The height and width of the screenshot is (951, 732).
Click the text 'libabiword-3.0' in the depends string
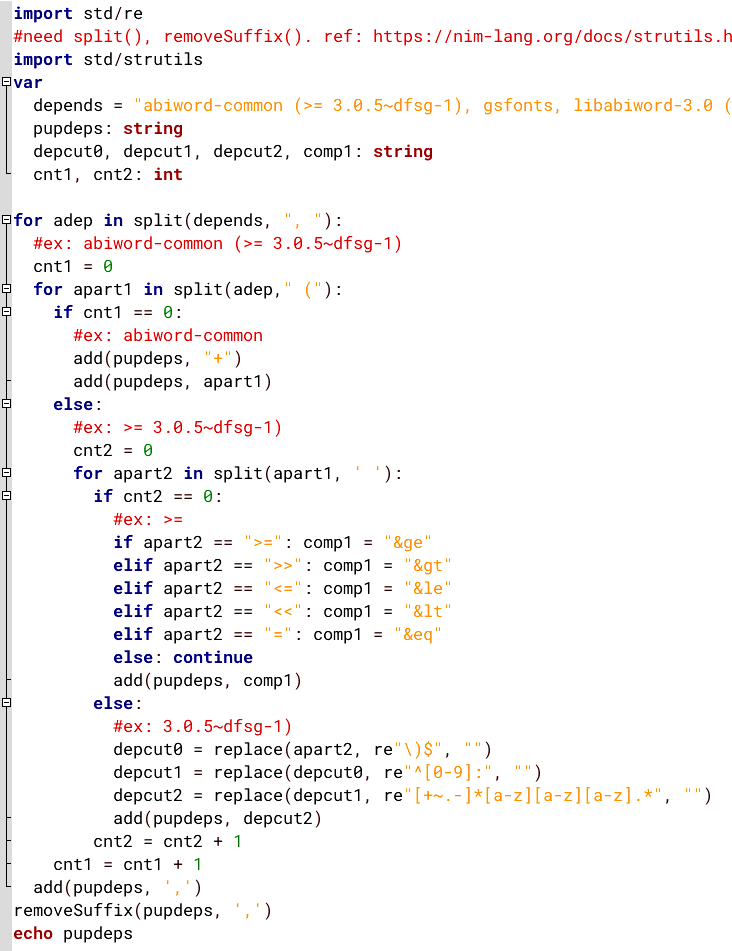point(643,106)
